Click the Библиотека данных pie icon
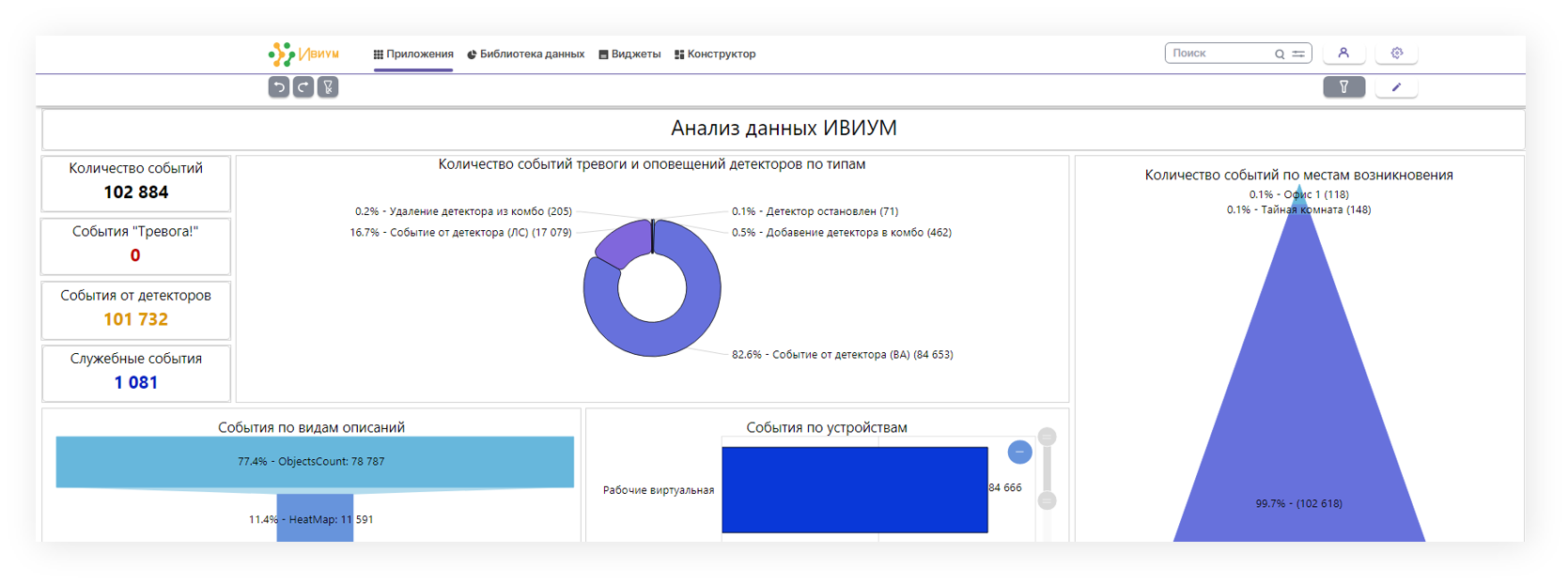The image size is (1568, 584). 472,54
